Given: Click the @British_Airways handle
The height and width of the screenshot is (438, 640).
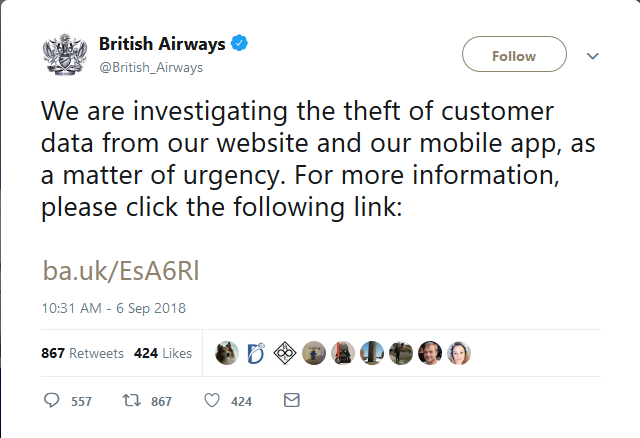Looking at the screenshot, I should [x=151, y=67].
